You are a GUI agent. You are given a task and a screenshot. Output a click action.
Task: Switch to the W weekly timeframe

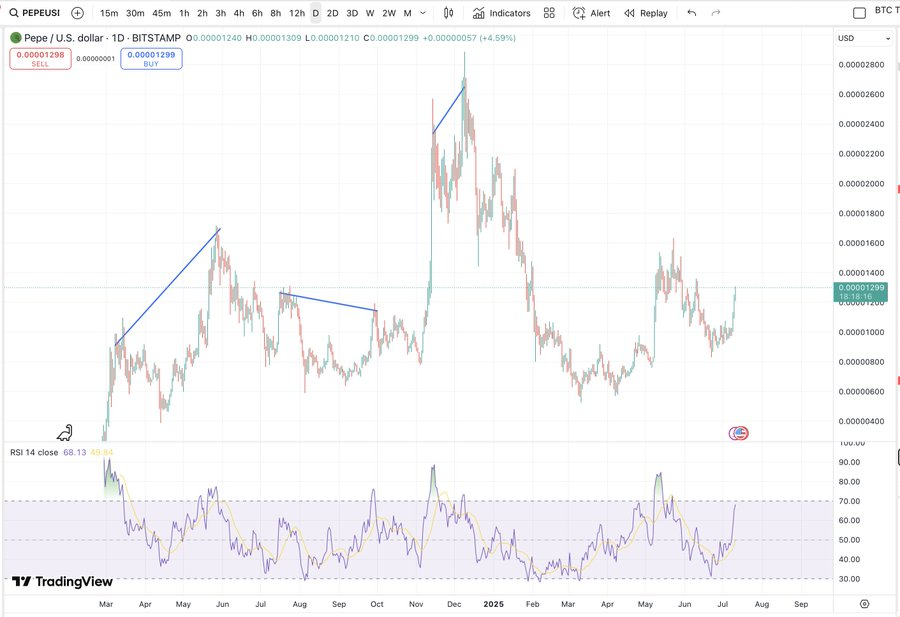tap(370, 13)
